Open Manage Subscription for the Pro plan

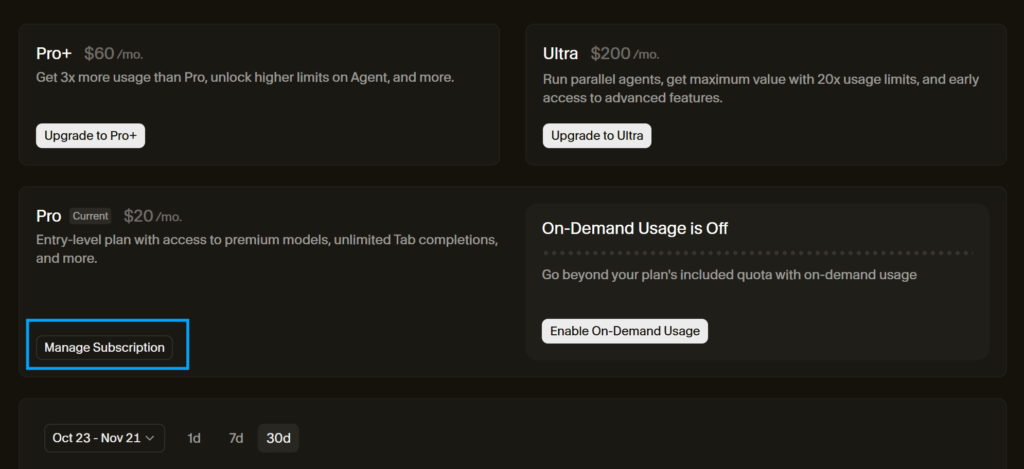point(104,348)
